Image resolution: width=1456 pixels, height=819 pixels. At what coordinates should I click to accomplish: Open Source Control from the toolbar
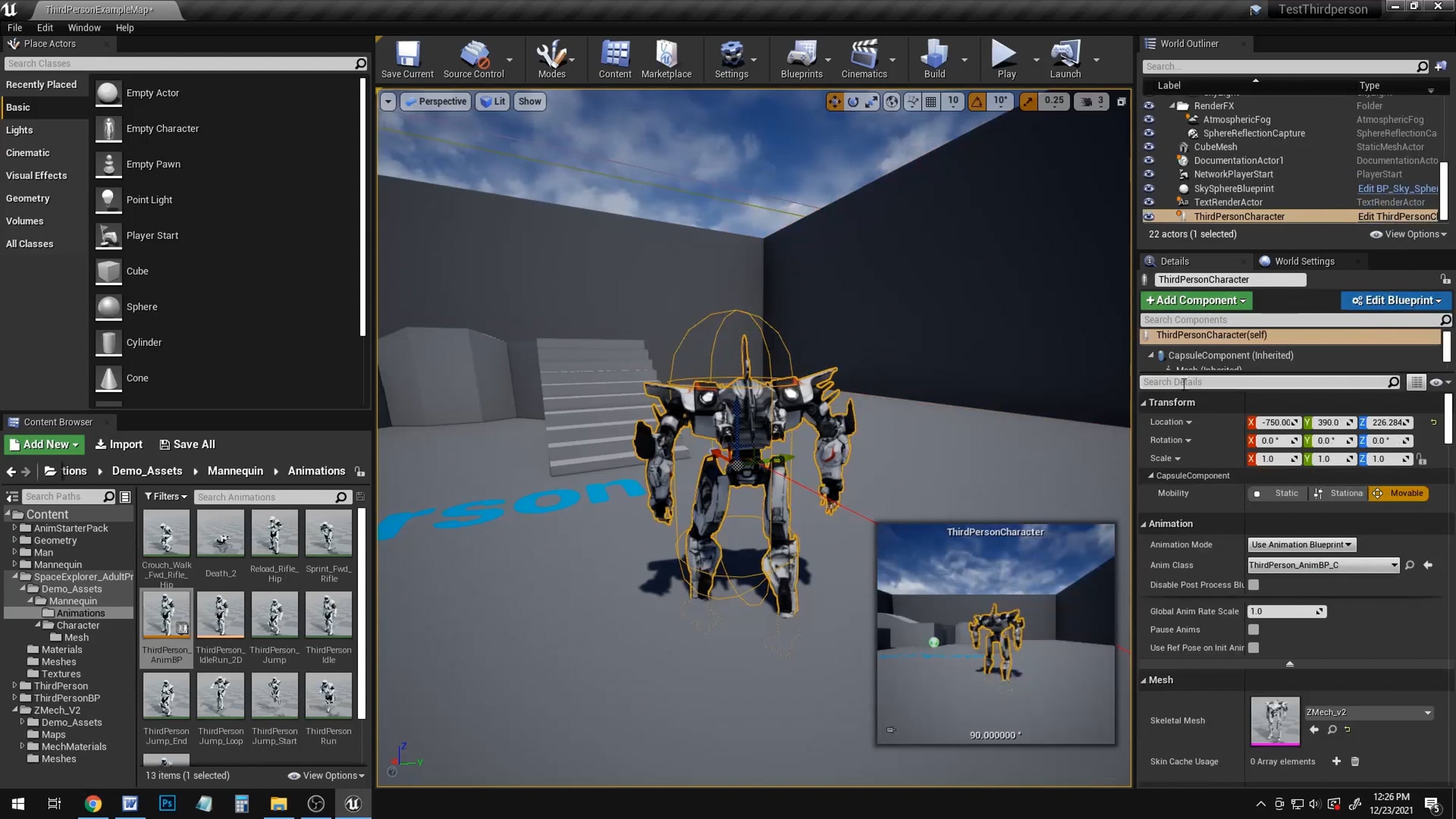coord(474,59)
